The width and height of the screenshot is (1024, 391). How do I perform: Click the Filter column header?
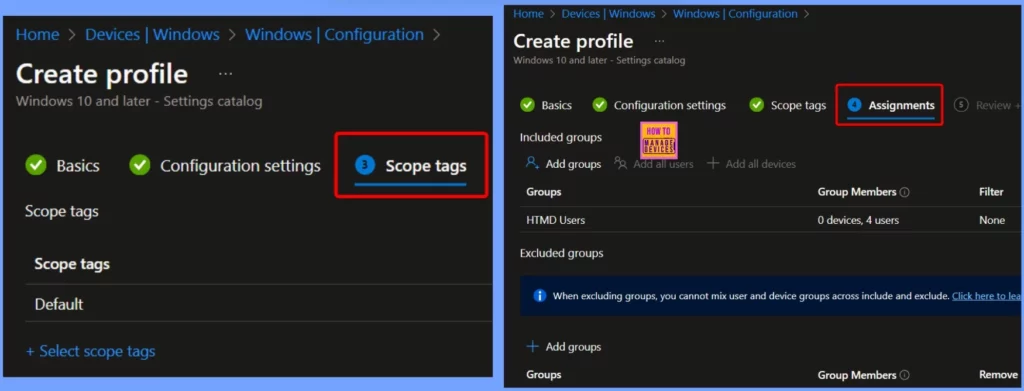click(991, 192)
